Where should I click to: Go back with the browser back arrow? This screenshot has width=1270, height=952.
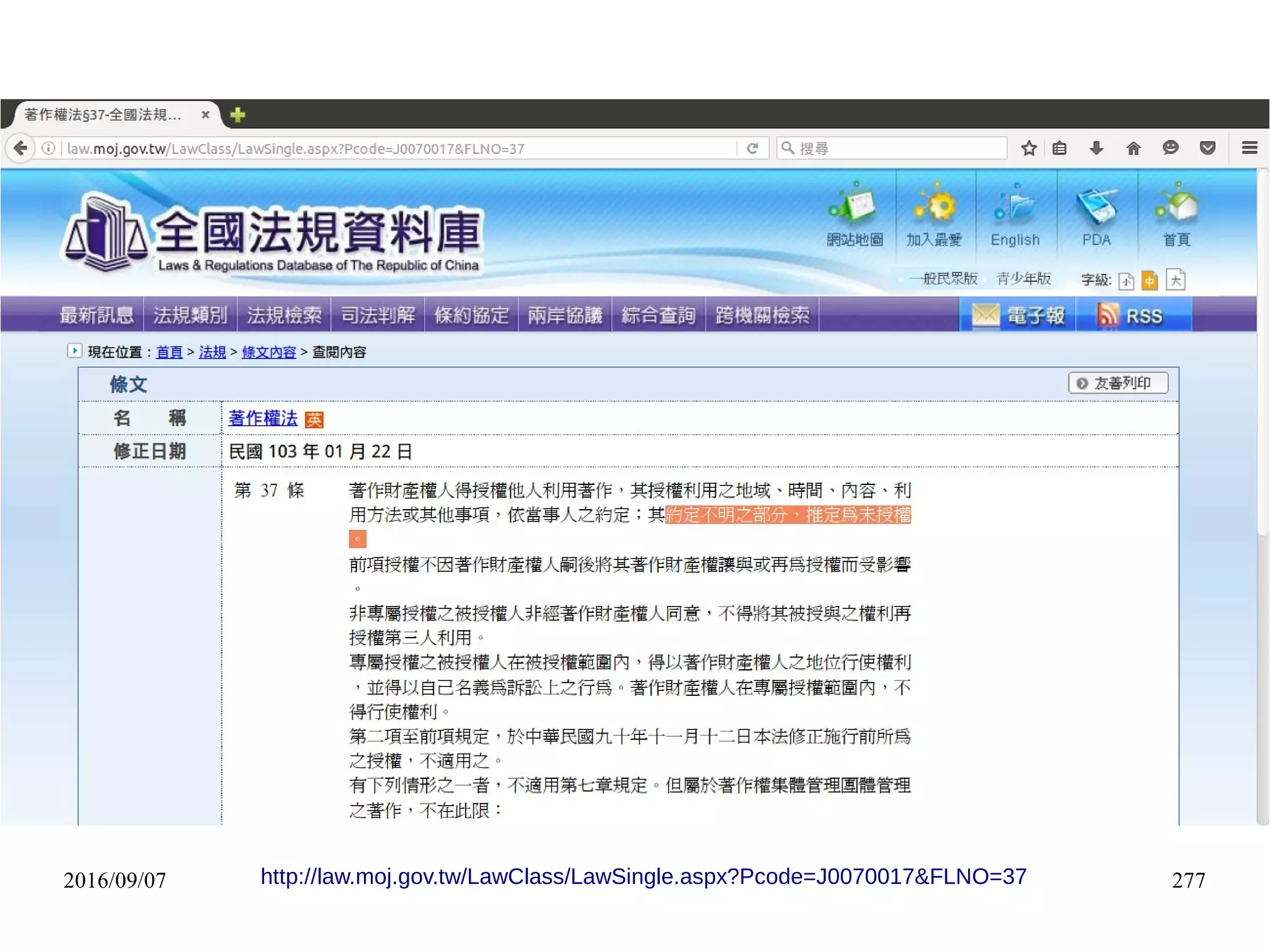[x=21, y=148]
